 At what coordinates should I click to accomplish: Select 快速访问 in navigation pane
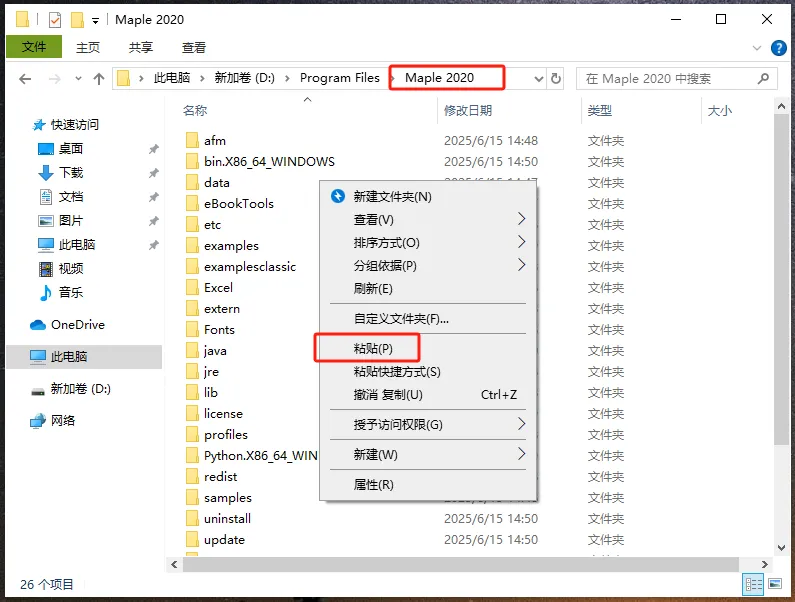pos(75,124)
